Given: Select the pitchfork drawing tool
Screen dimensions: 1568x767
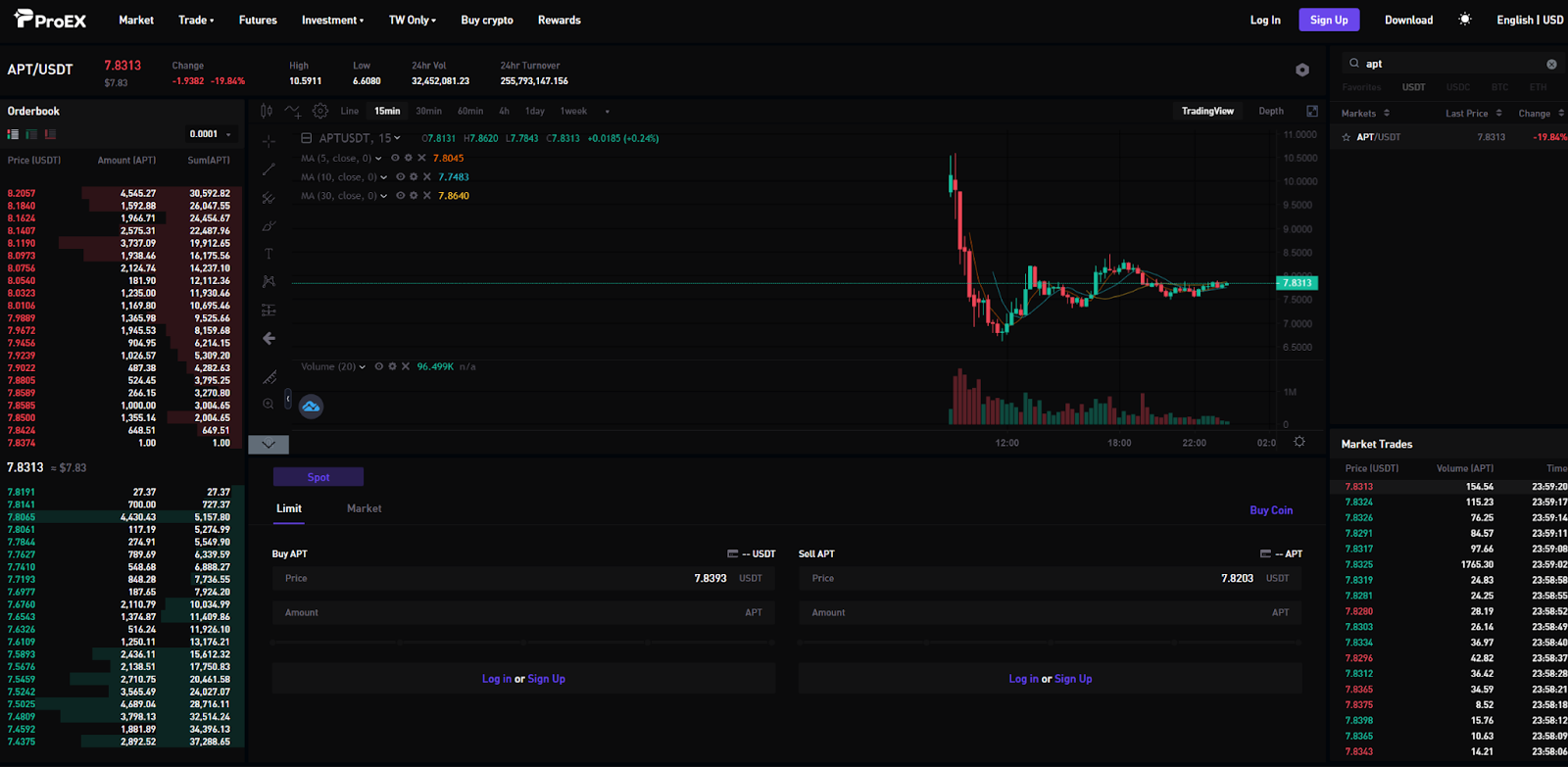Looking at the screenshot, I should 269,198.
